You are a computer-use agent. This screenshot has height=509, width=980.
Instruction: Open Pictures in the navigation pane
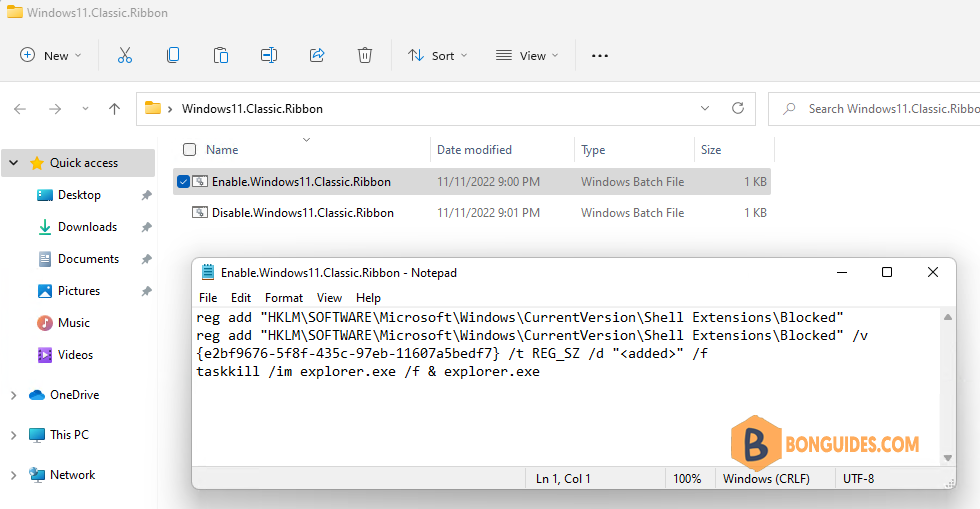pyautogui.click(x=79, y=291)
